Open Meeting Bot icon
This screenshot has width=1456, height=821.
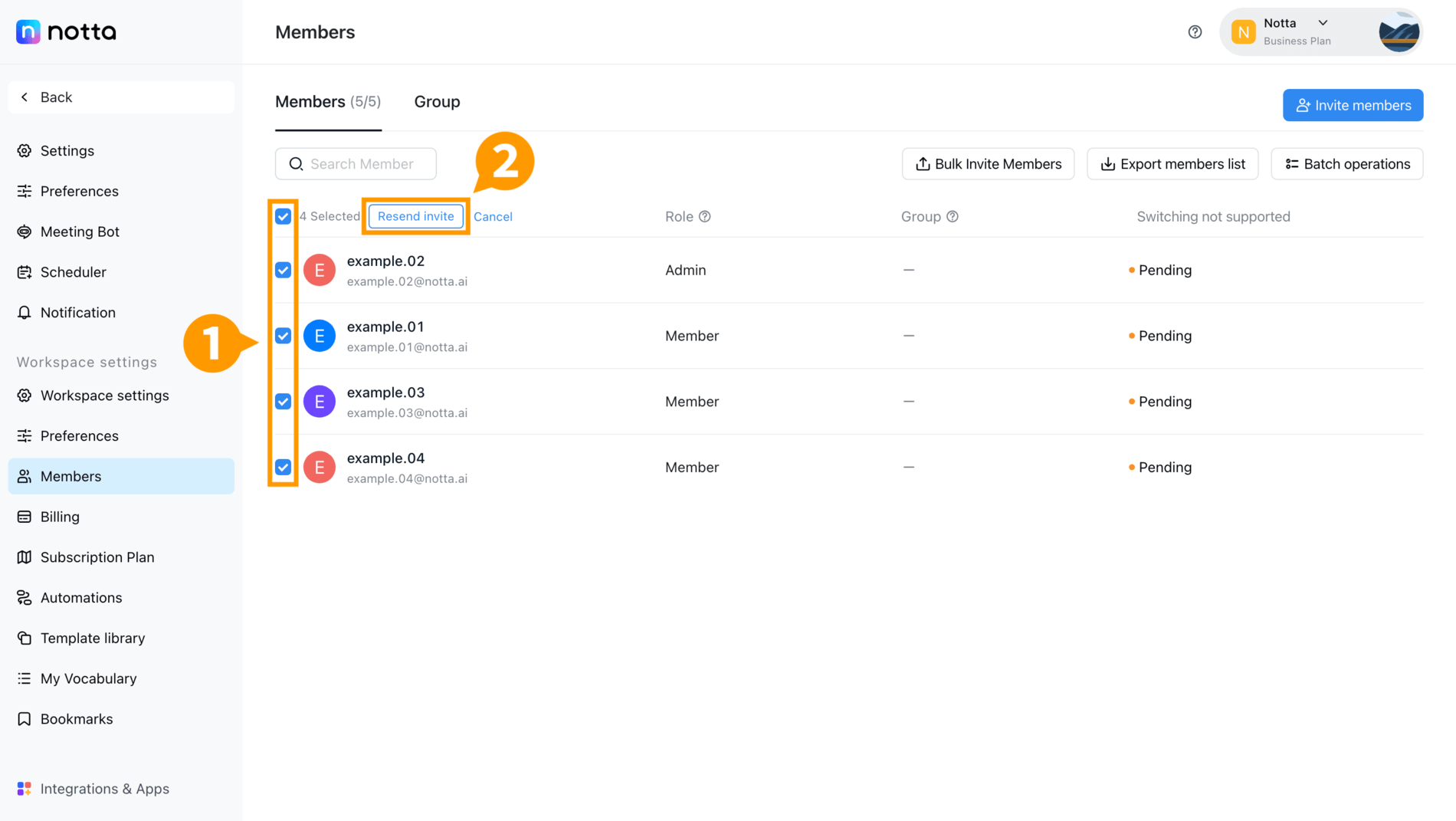(x=25, y=232)
